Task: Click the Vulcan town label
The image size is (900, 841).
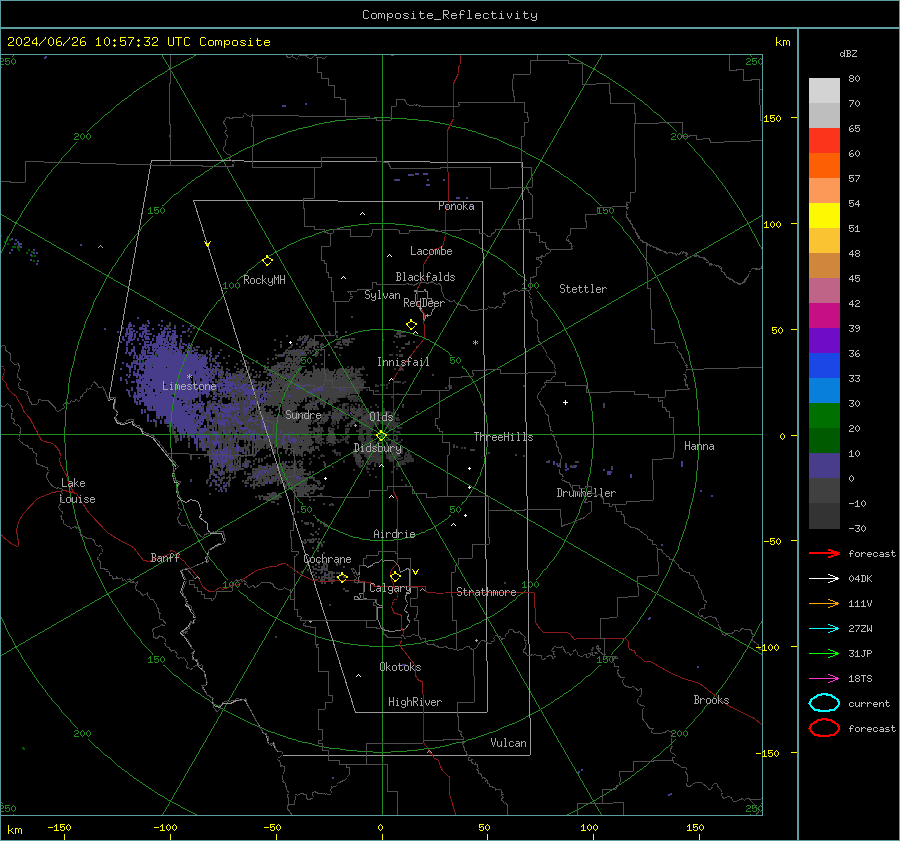Action: point(508,743)
